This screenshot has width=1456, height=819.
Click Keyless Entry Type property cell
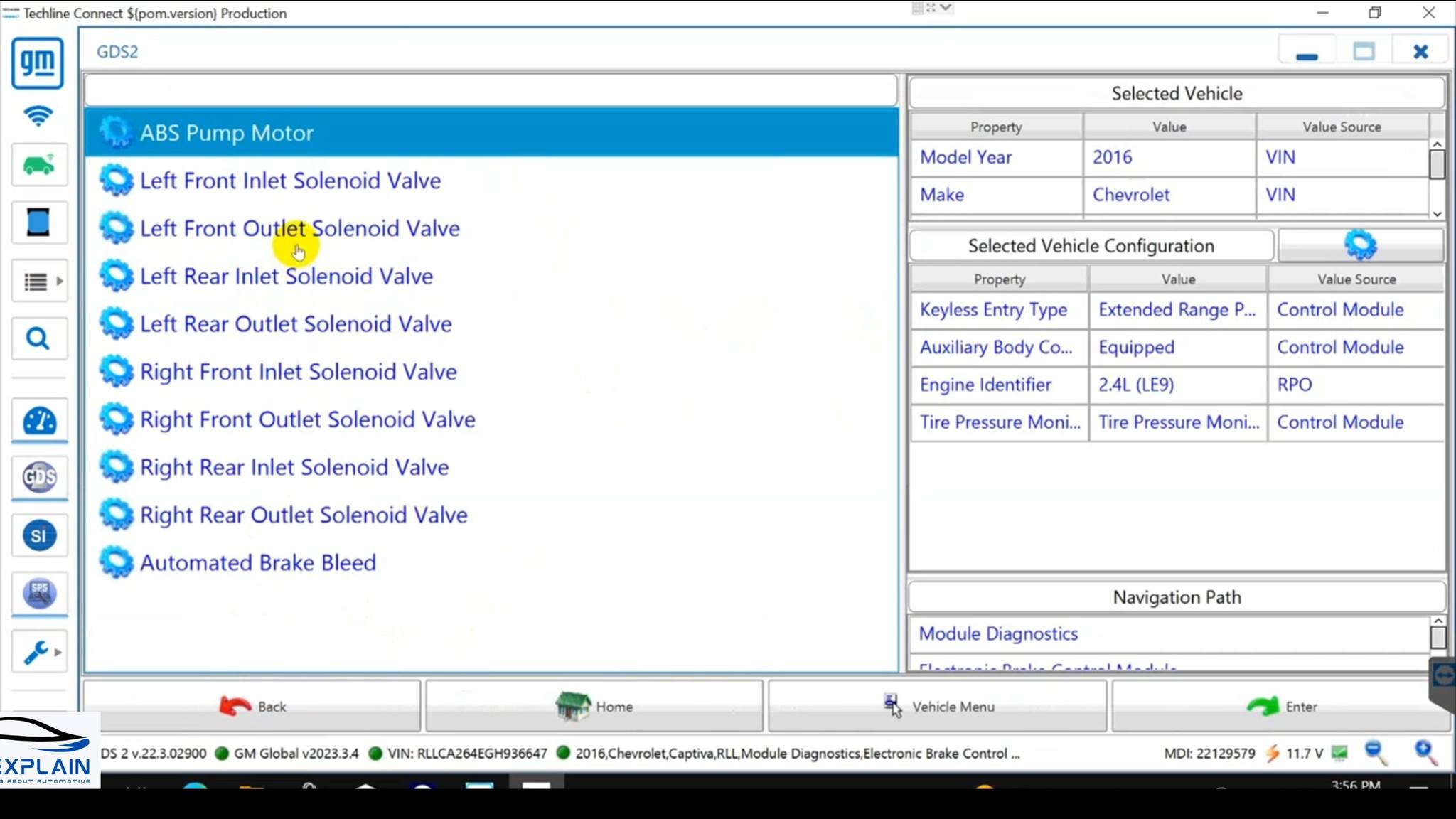[1000, 310]
